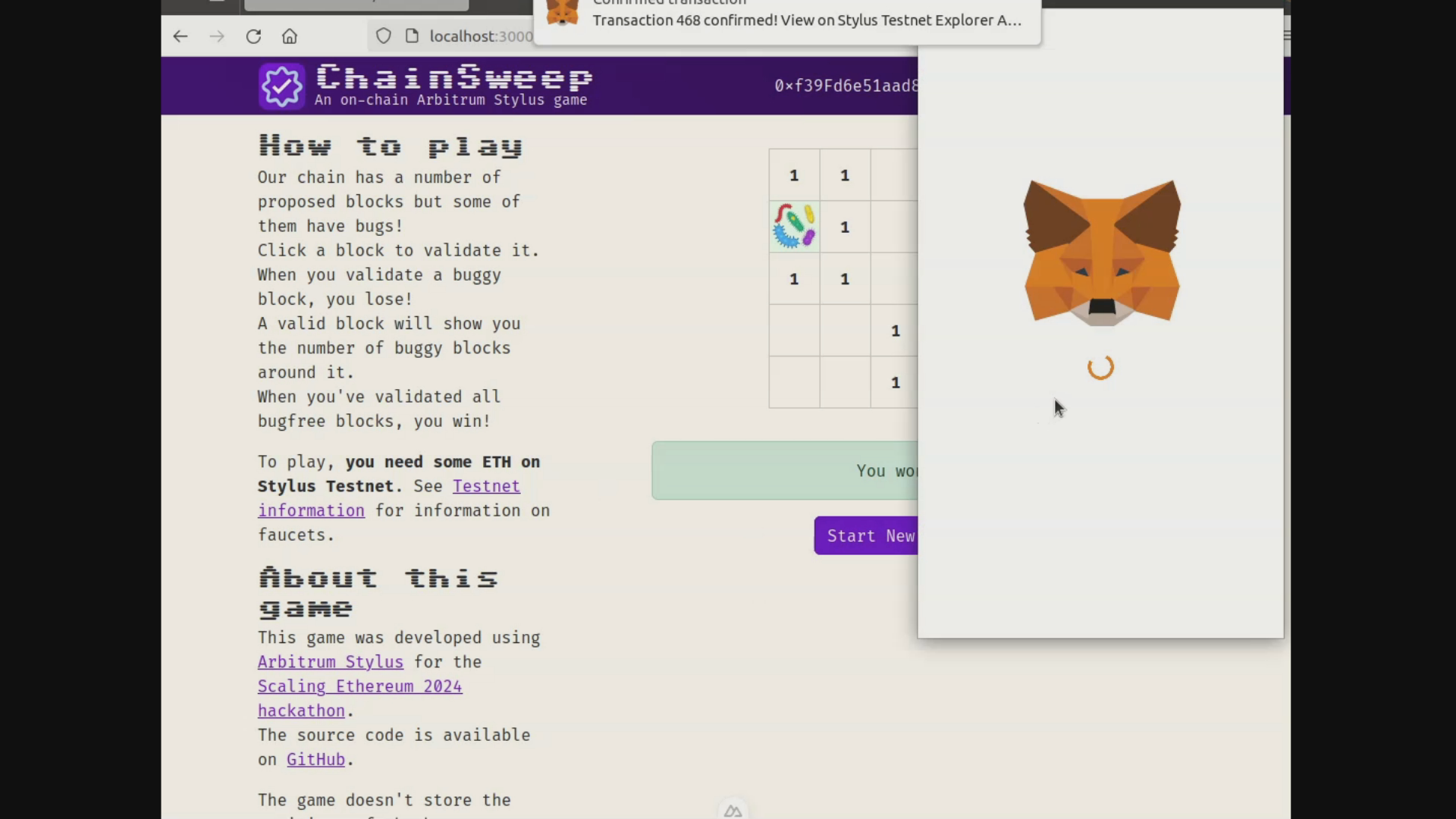Click the MetaMask loading spinner
The height and width of the screenshot is (819, 1456).
coord(1100,367)
